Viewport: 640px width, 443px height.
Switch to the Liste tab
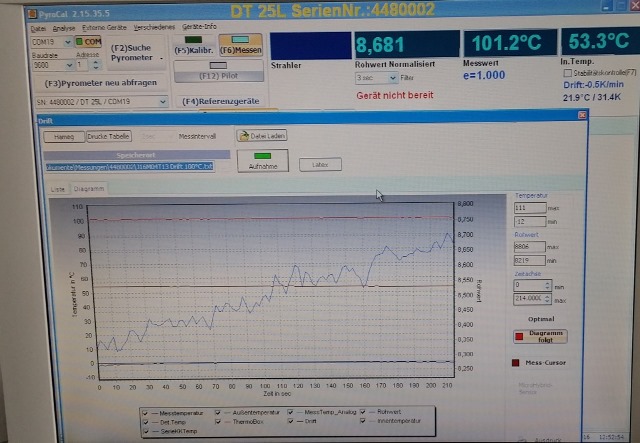58,187
